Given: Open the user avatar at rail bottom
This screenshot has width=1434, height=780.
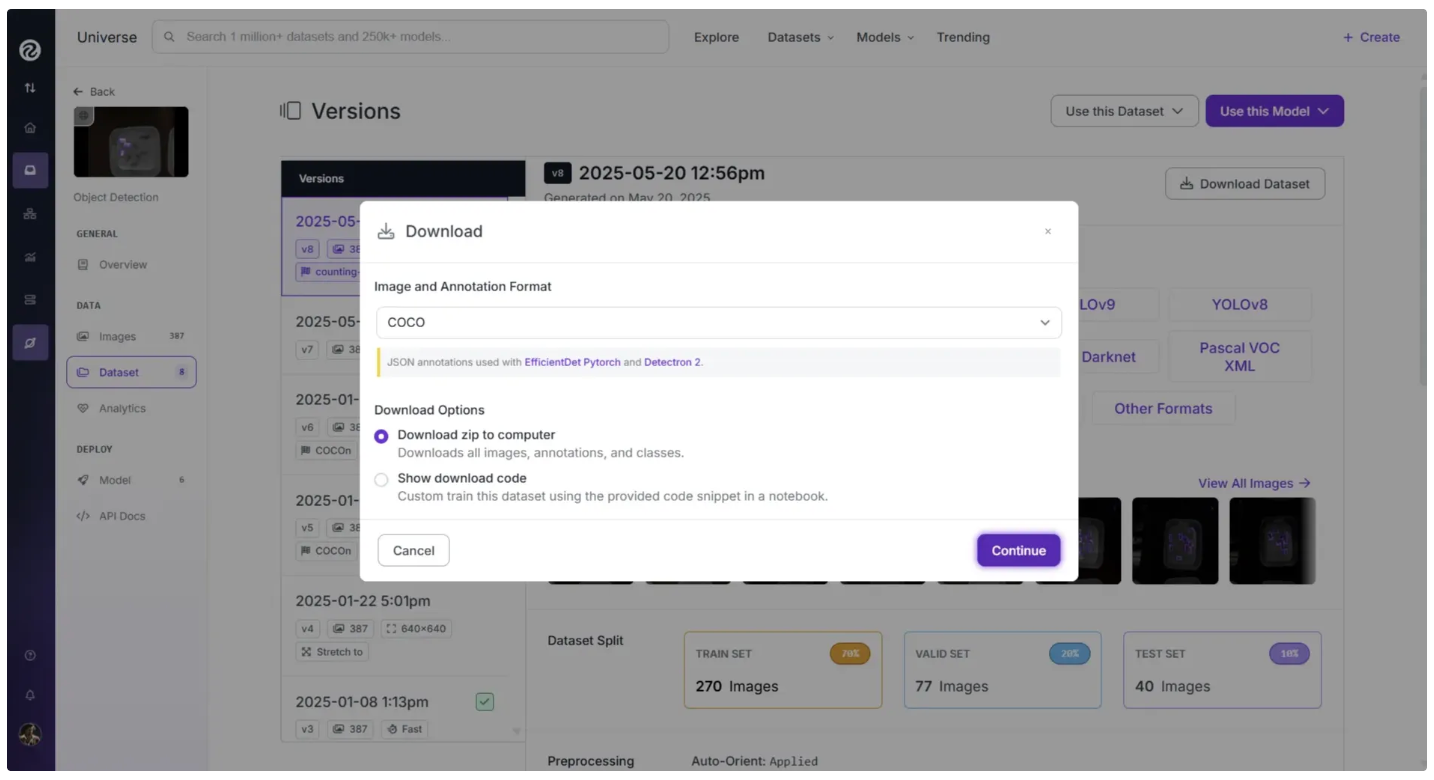Looking at the screenshot, I should pos(30,735).
